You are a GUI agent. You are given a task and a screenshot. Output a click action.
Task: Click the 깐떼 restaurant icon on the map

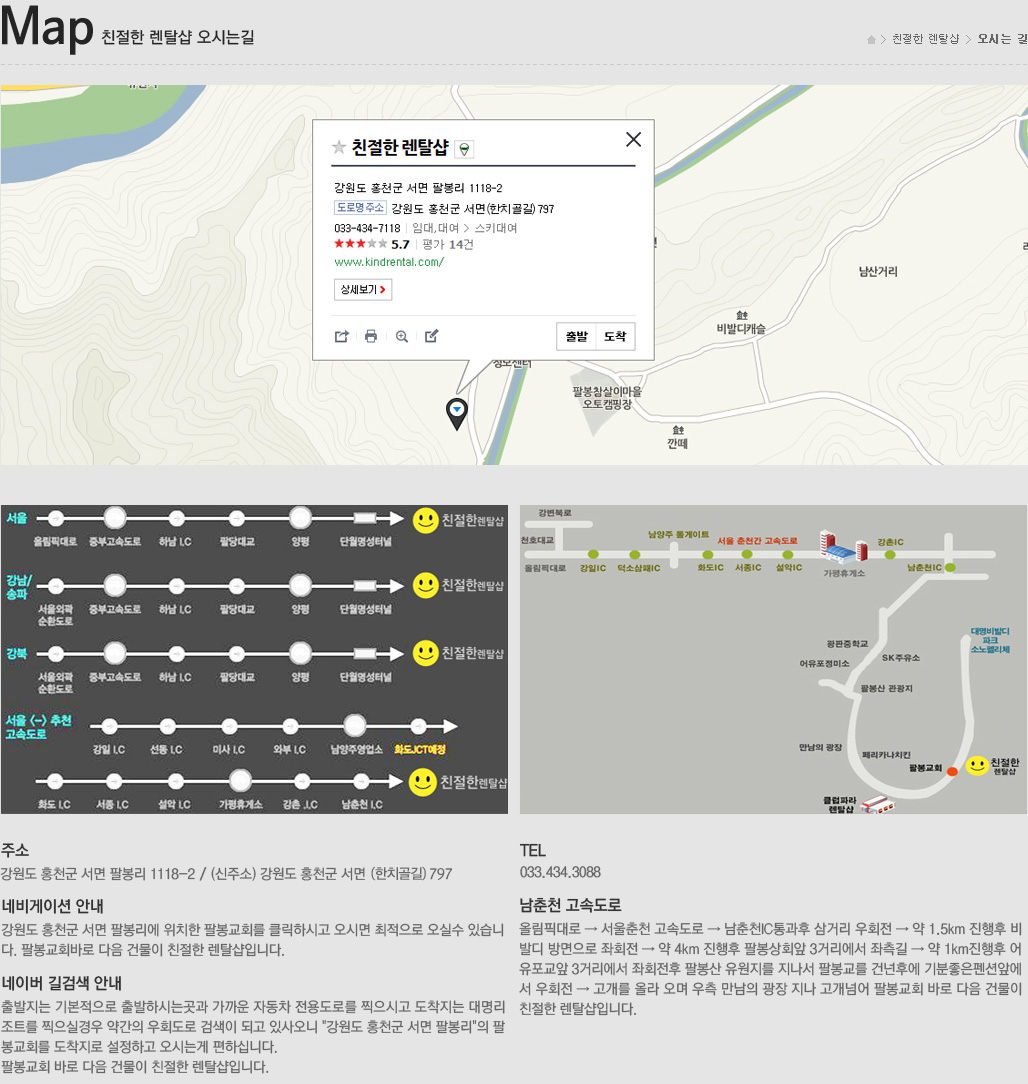coord(678,429)
